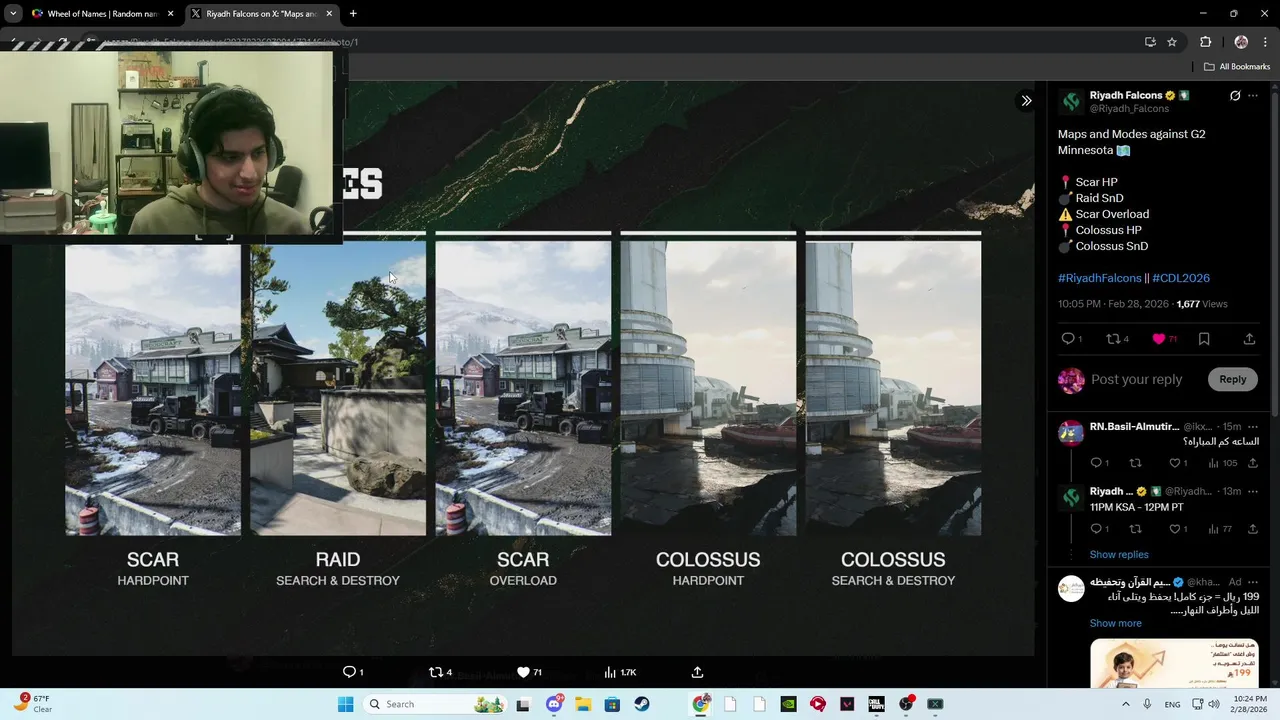Collapse the tweet sidebar with double-chevron icon
Image resolution: width=1280 pixels, height=720 pixels.
point(1026,101)
